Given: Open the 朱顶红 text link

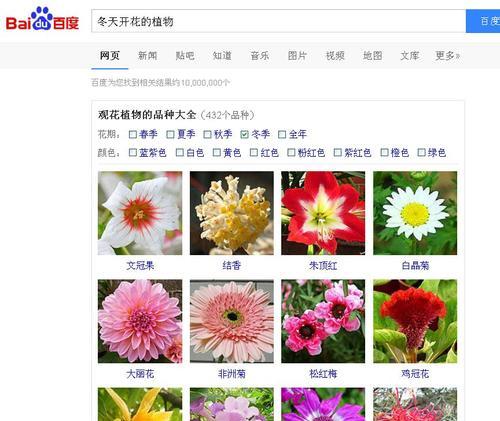Looking at the screenshot, I should coord(323,266).
